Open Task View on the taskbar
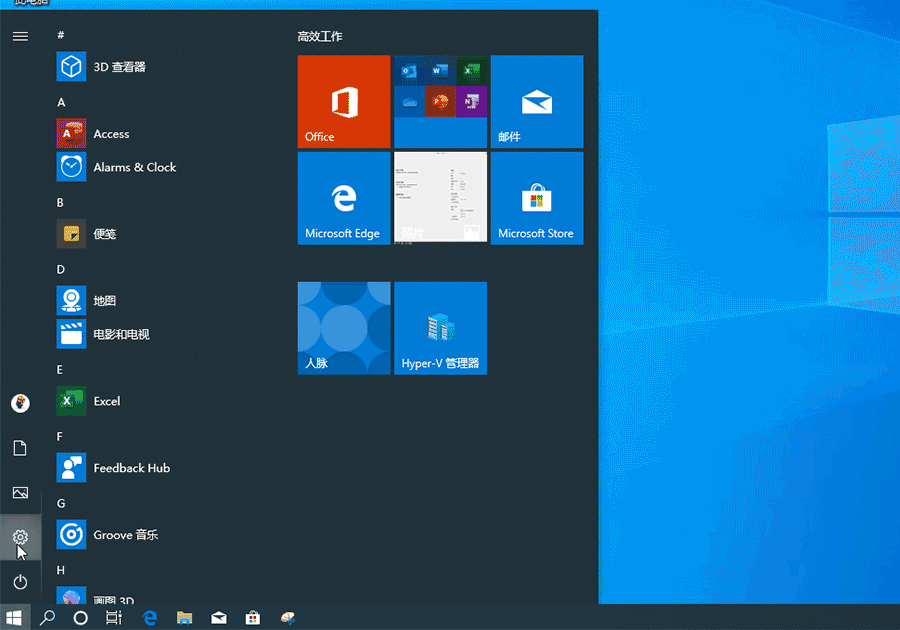This screenshot has height=630, width=900. [x=114, y=617]
